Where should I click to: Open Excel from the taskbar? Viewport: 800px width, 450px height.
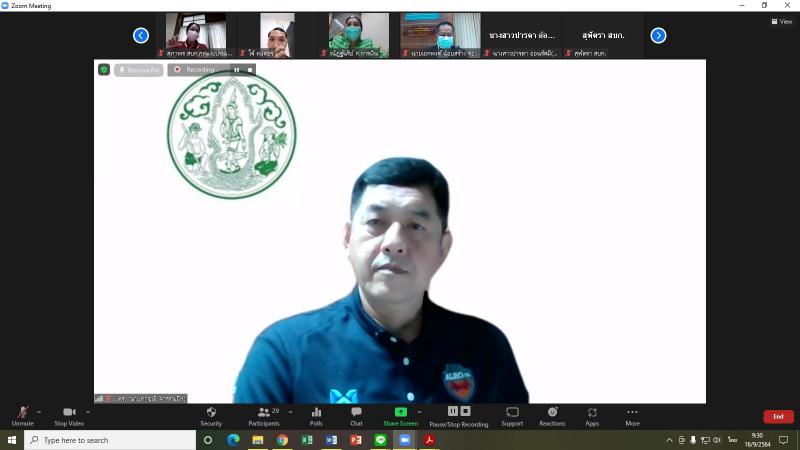(x=307, y=440)
